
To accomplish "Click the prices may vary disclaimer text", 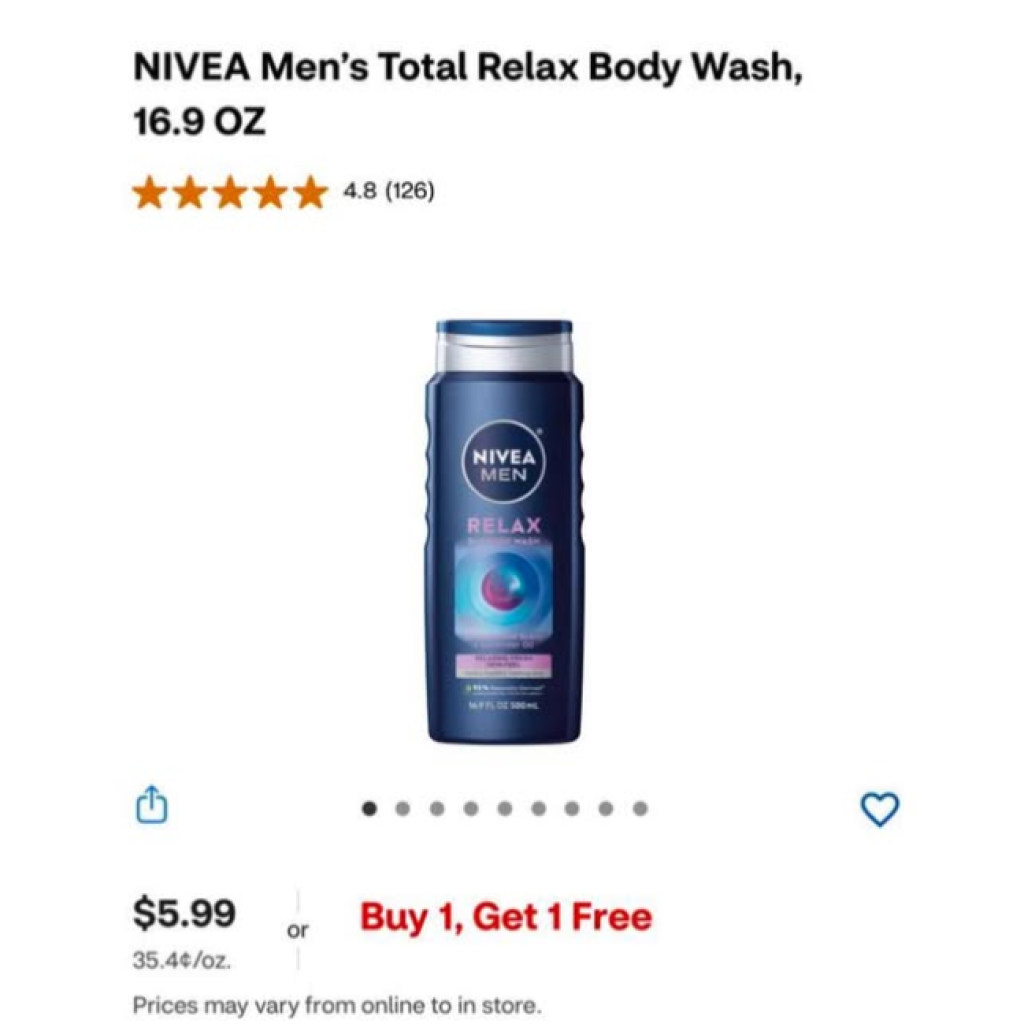I will tap(337, 1004).
